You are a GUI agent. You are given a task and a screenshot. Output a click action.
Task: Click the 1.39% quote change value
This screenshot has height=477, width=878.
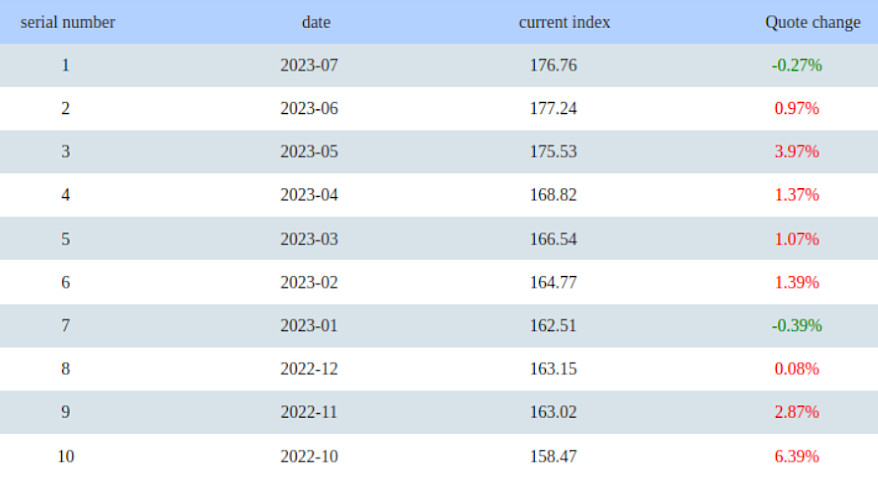[x=796, y=282]
